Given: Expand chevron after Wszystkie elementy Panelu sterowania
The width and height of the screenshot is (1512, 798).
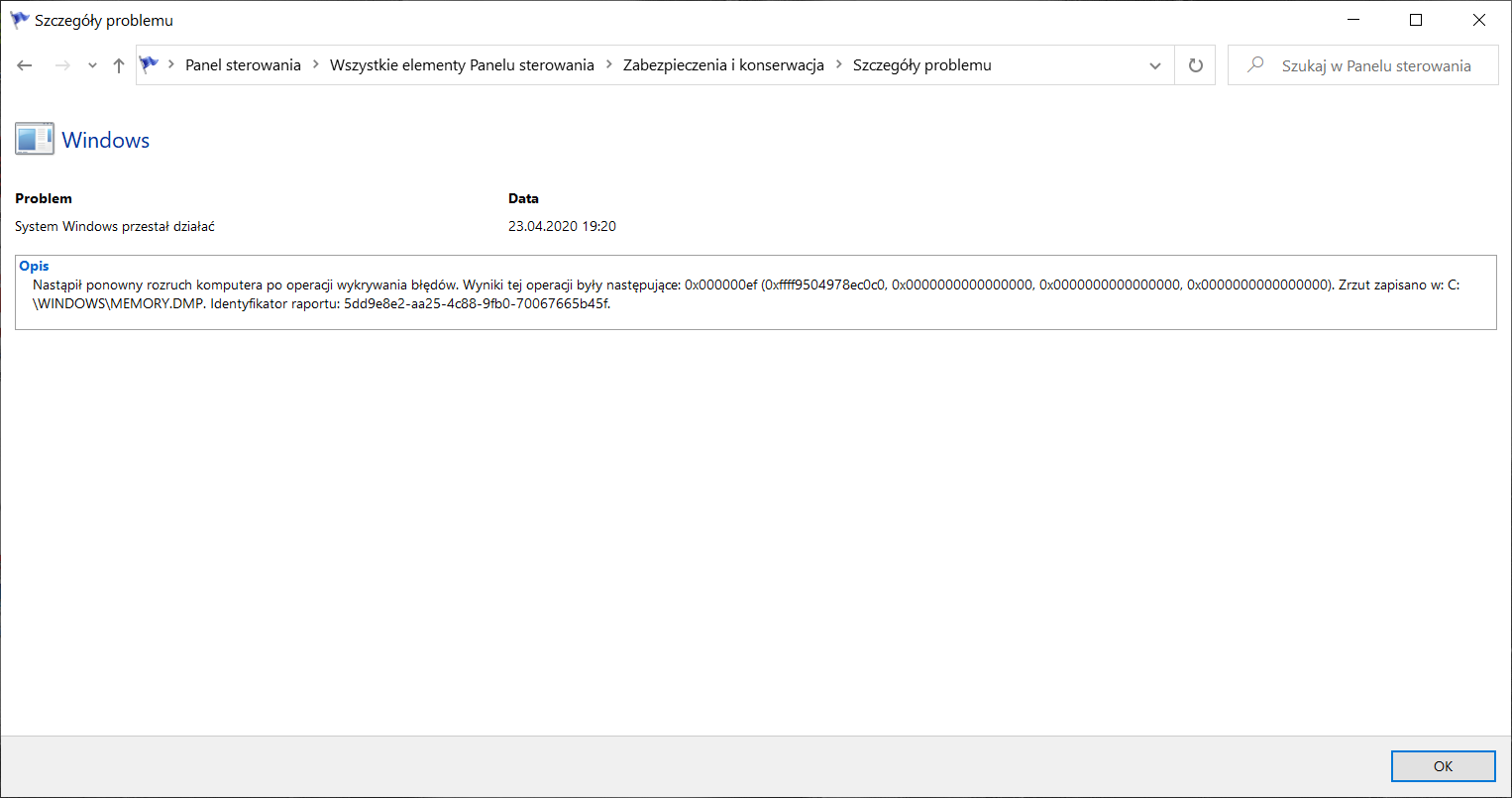Looking at the screenshot, I should click(x=609, y=65).
